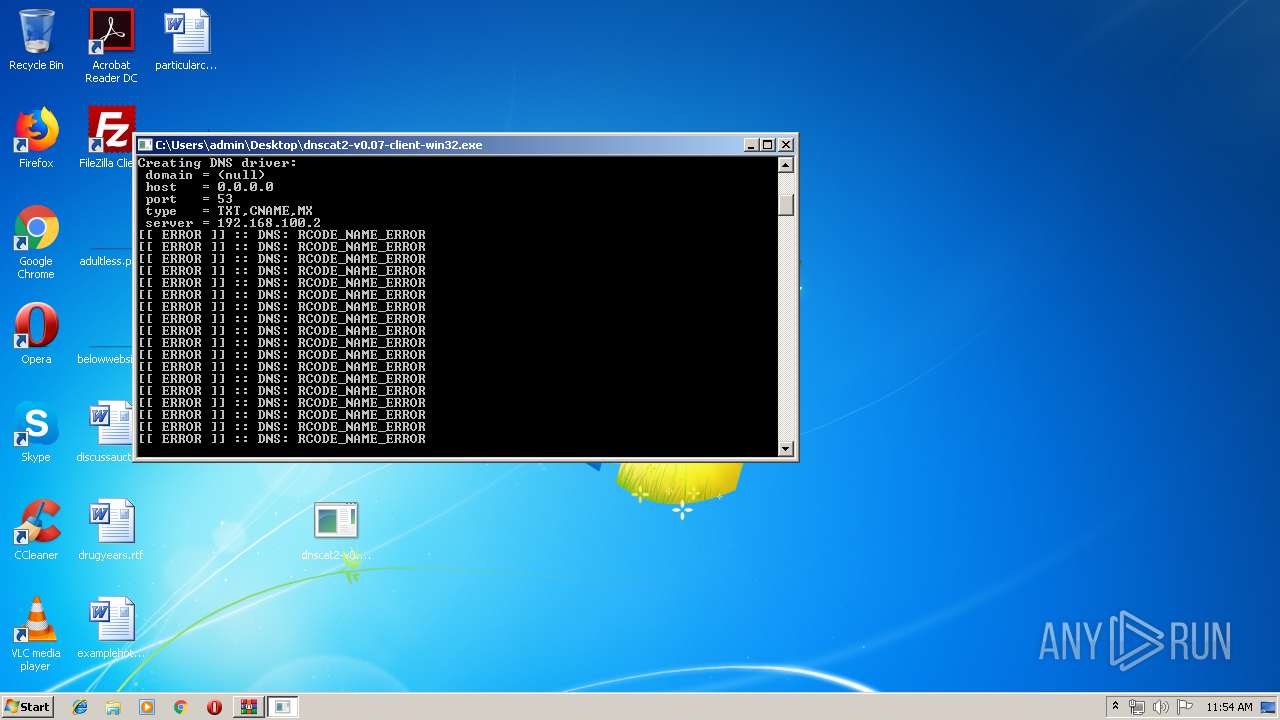
Task: Open the console window system menu icon
Action: tap(145, 145)
